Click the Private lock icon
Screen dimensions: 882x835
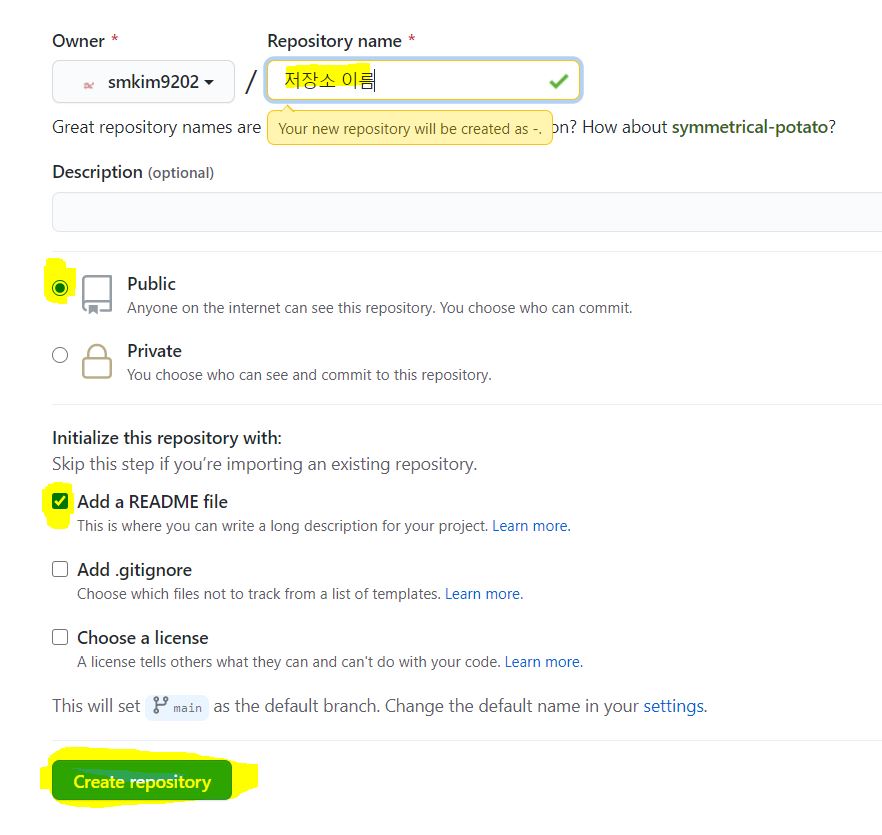(x=97, y=361)
